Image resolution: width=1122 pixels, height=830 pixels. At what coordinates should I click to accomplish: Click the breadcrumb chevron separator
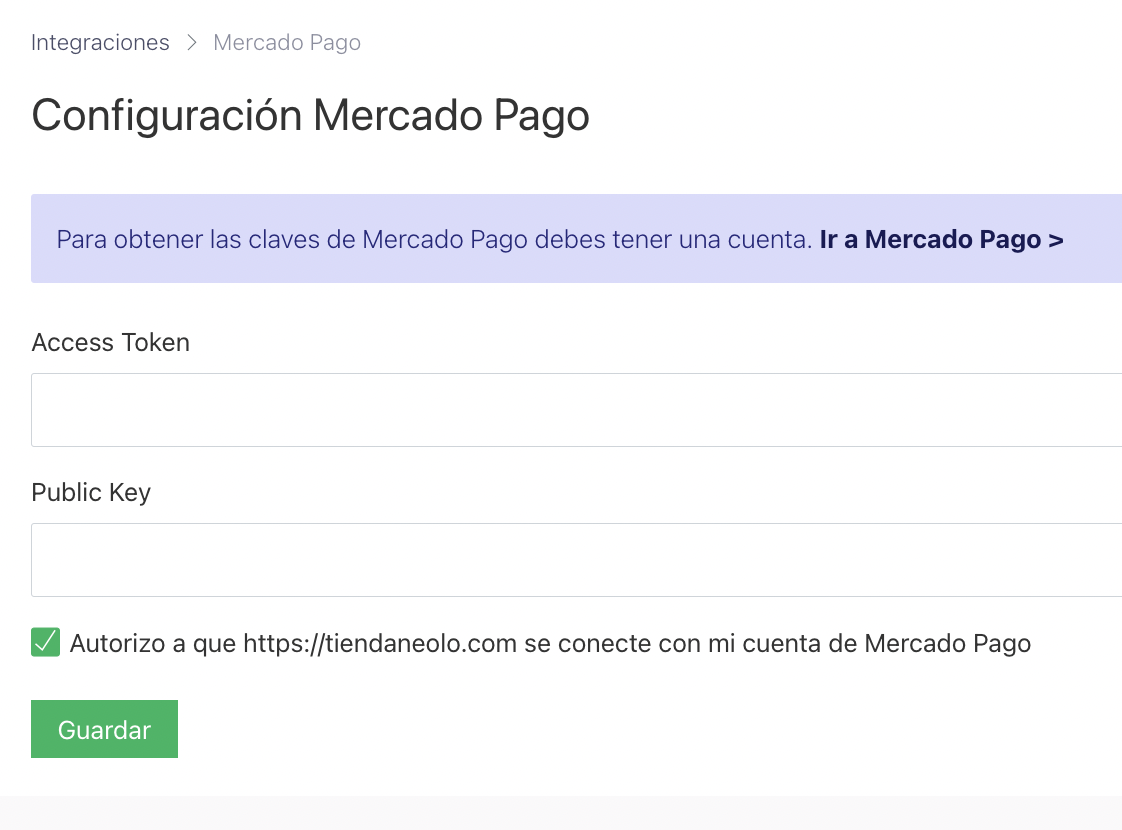click(x=191, y=43)
